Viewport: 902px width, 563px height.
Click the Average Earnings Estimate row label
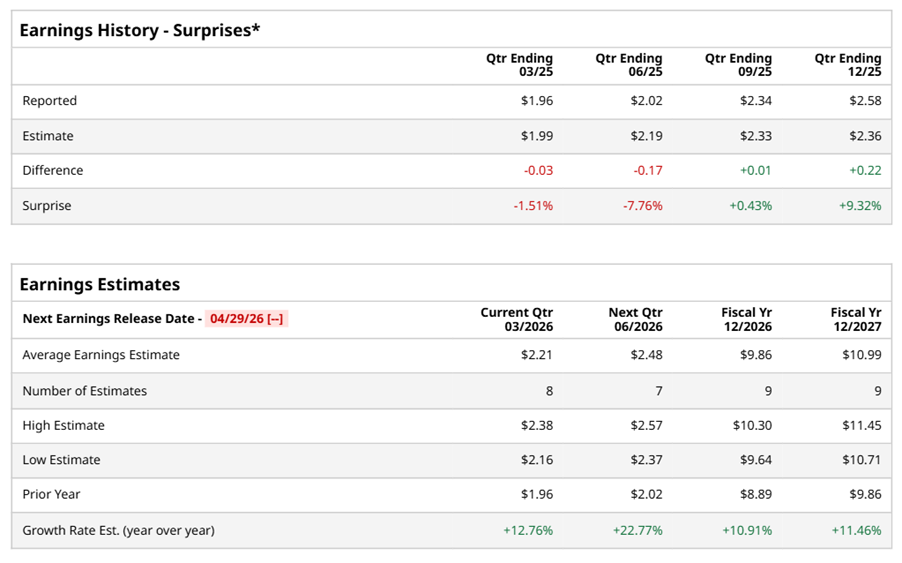coord(101,355)
